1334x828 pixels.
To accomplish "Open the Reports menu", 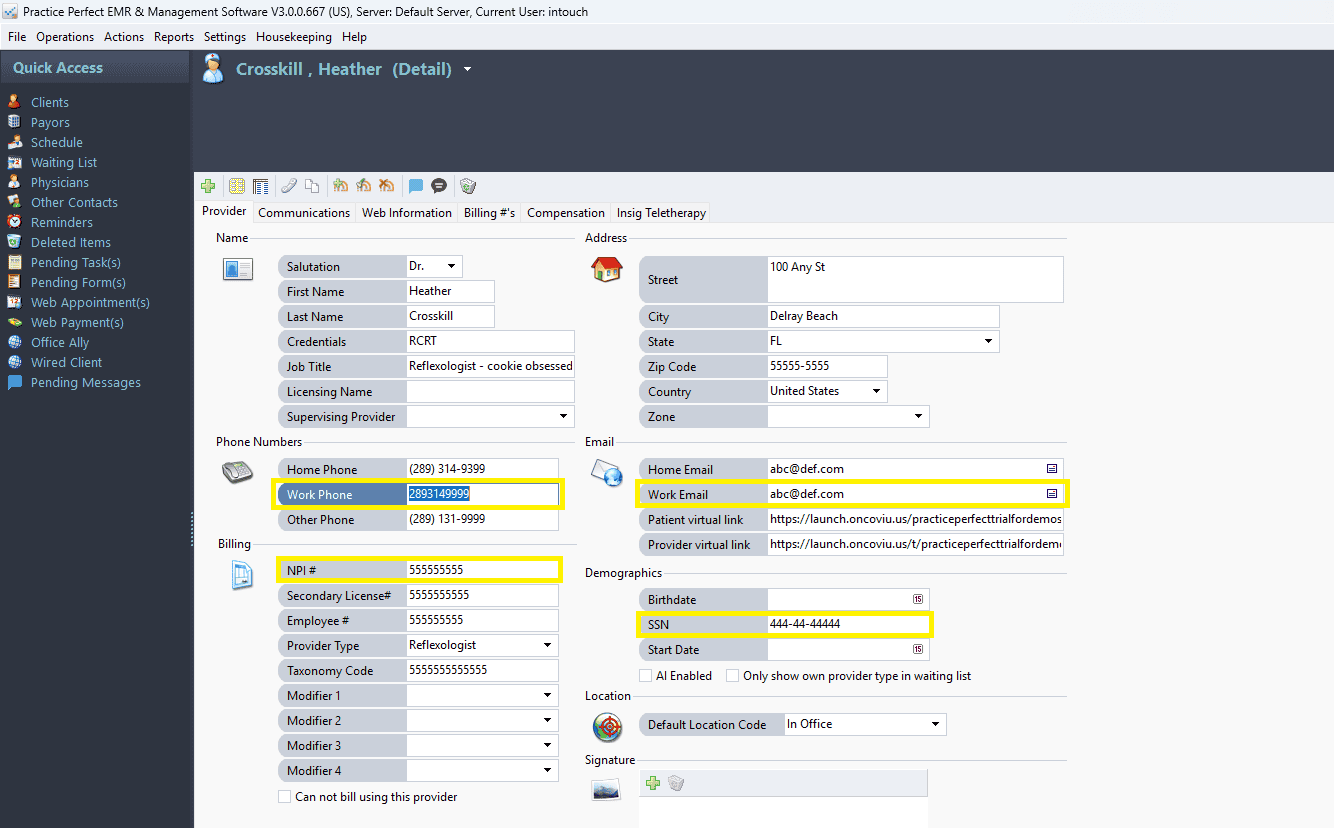I will coord(174,37).
